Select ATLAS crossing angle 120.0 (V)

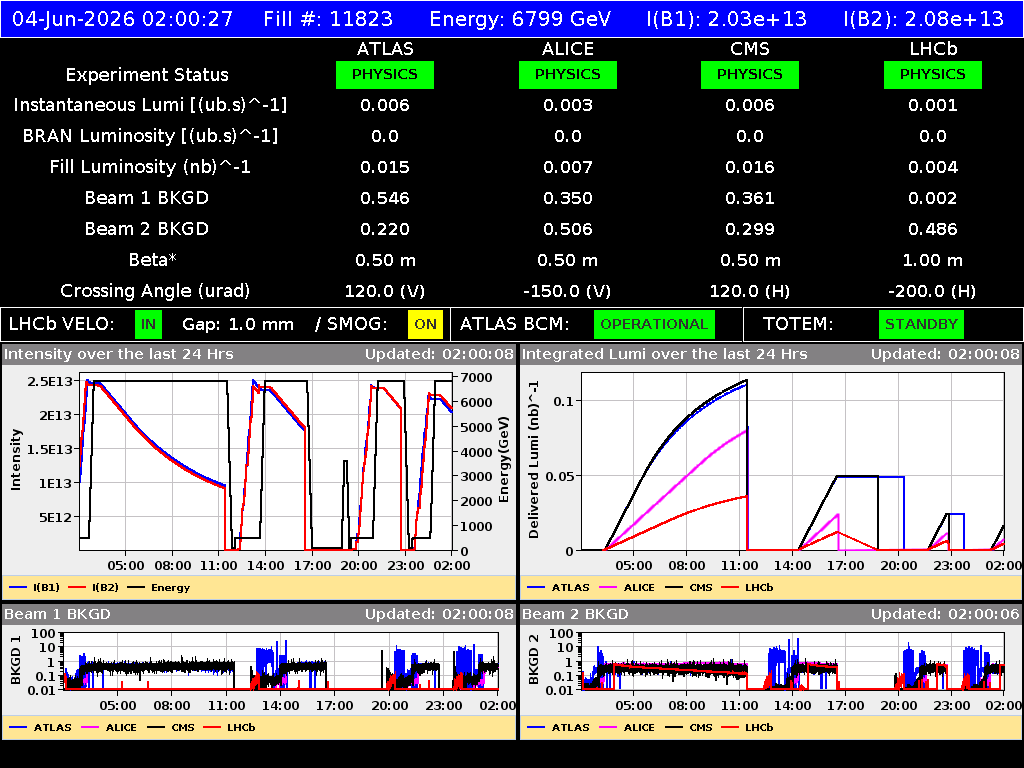[385, 291]
